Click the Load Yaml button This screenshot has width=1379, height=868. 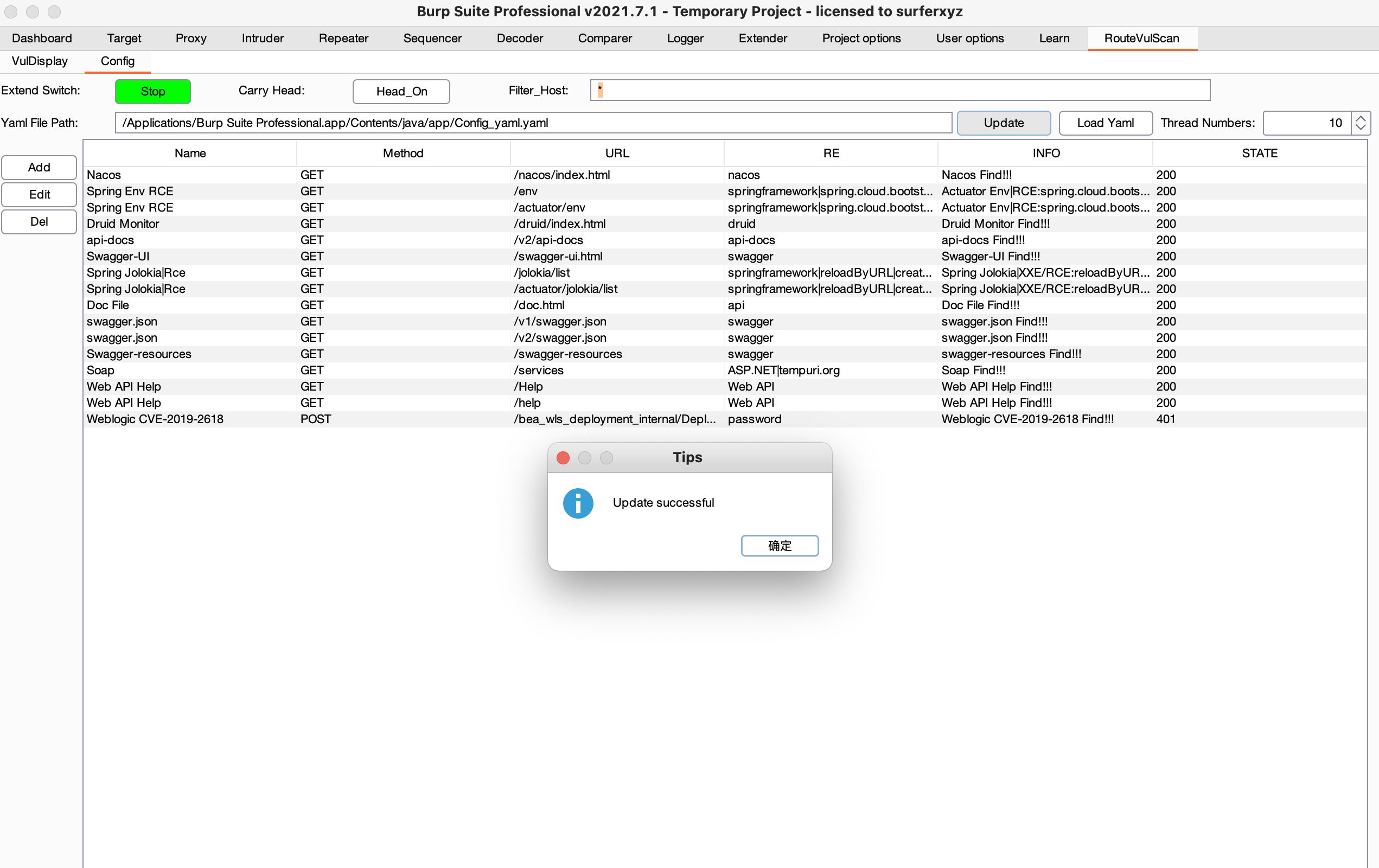coord(1105,123)
